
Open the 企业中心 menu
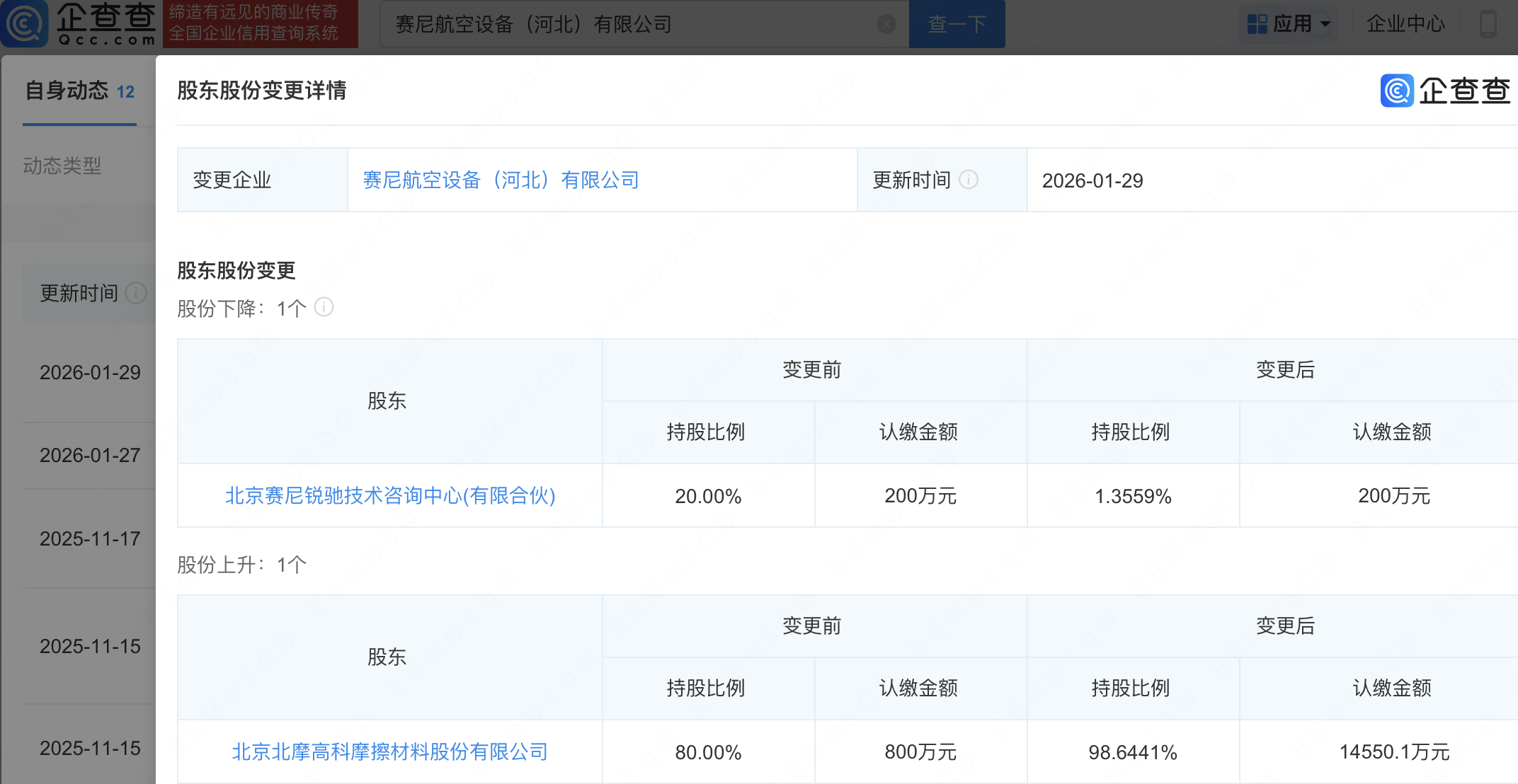1405,24
